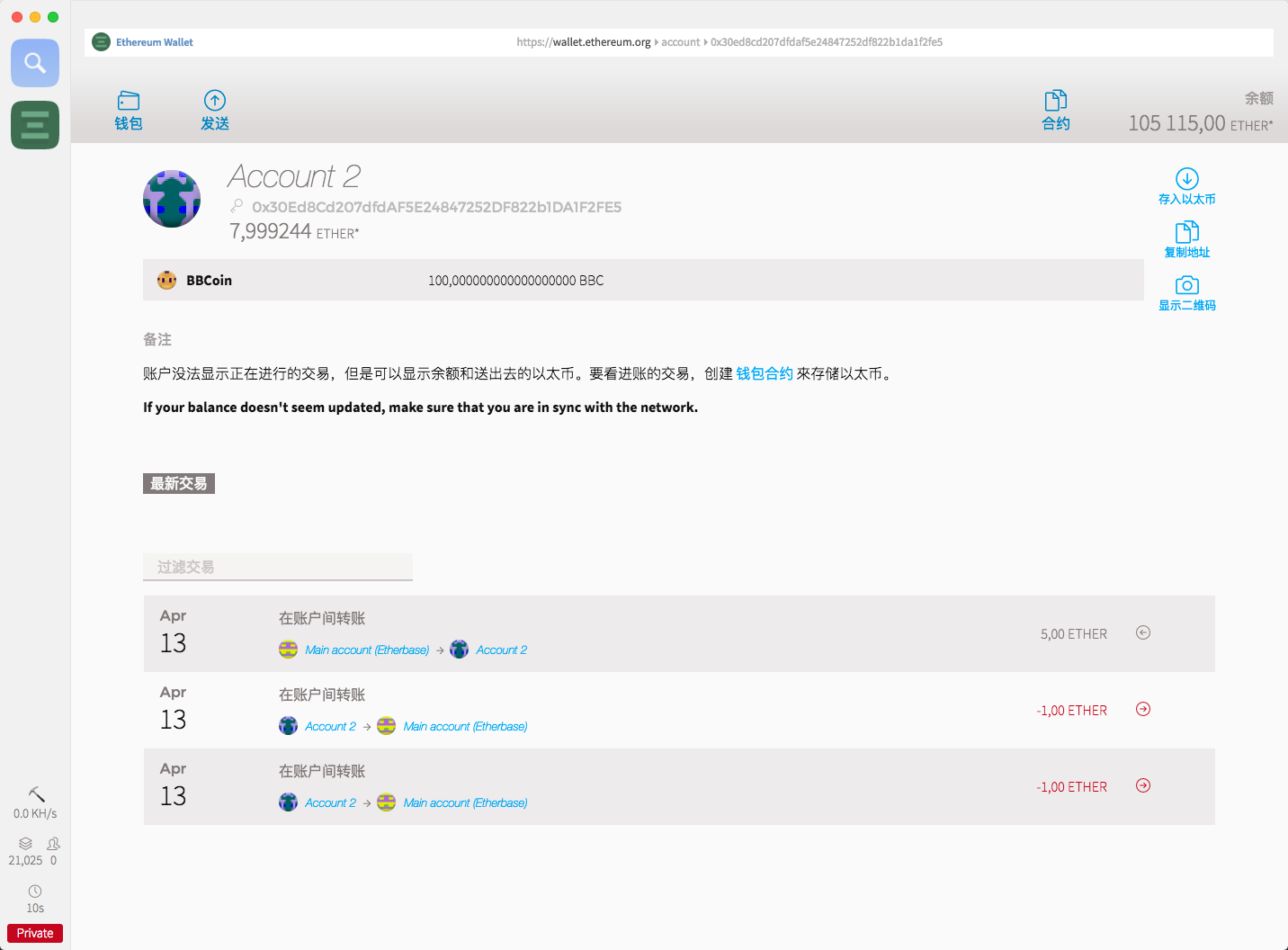Click the 最新交易 latest transactions heading

click(x=179, y=483)
